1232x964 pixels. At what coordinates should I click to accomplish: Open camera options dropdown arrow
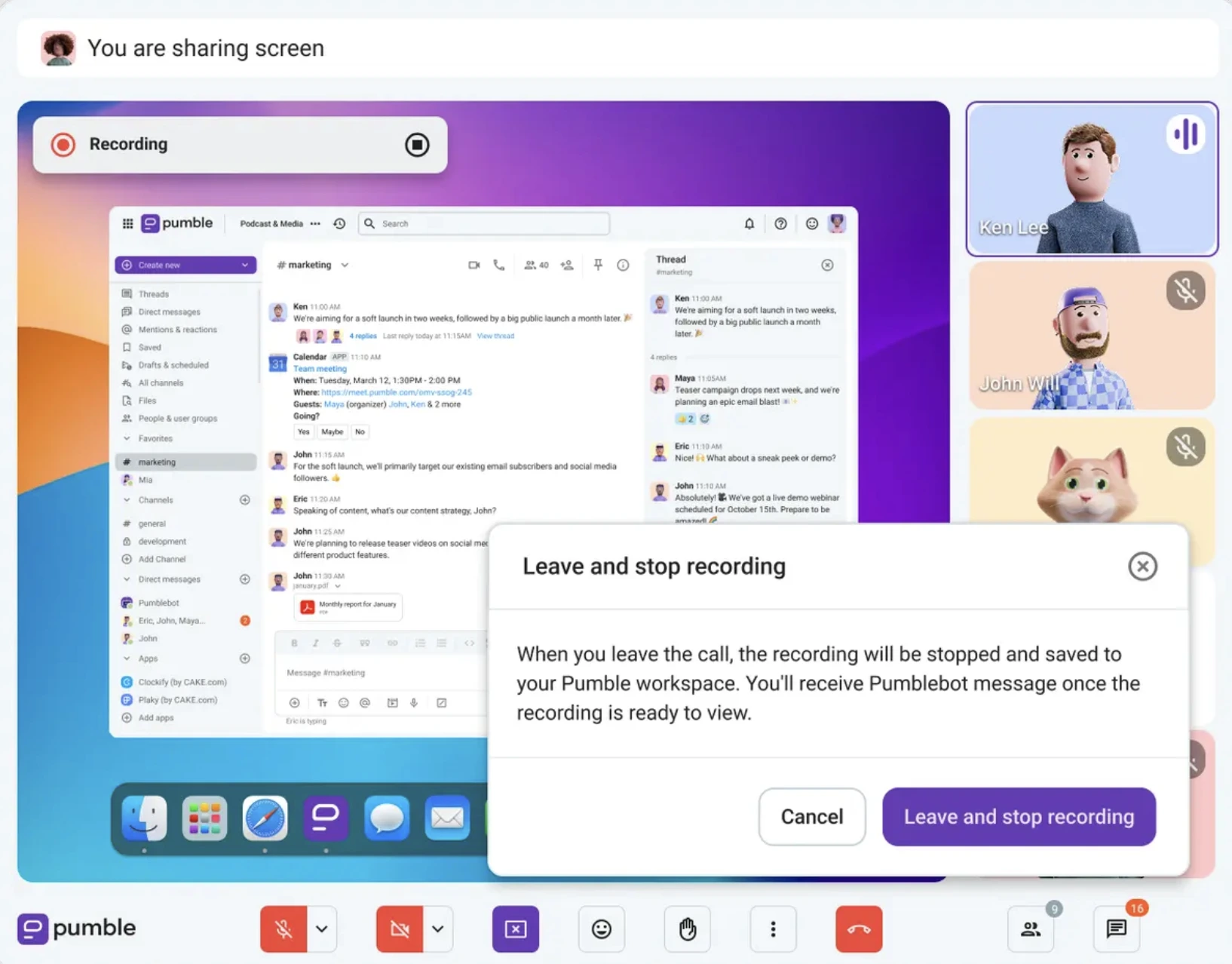click(x=438, y=929)
